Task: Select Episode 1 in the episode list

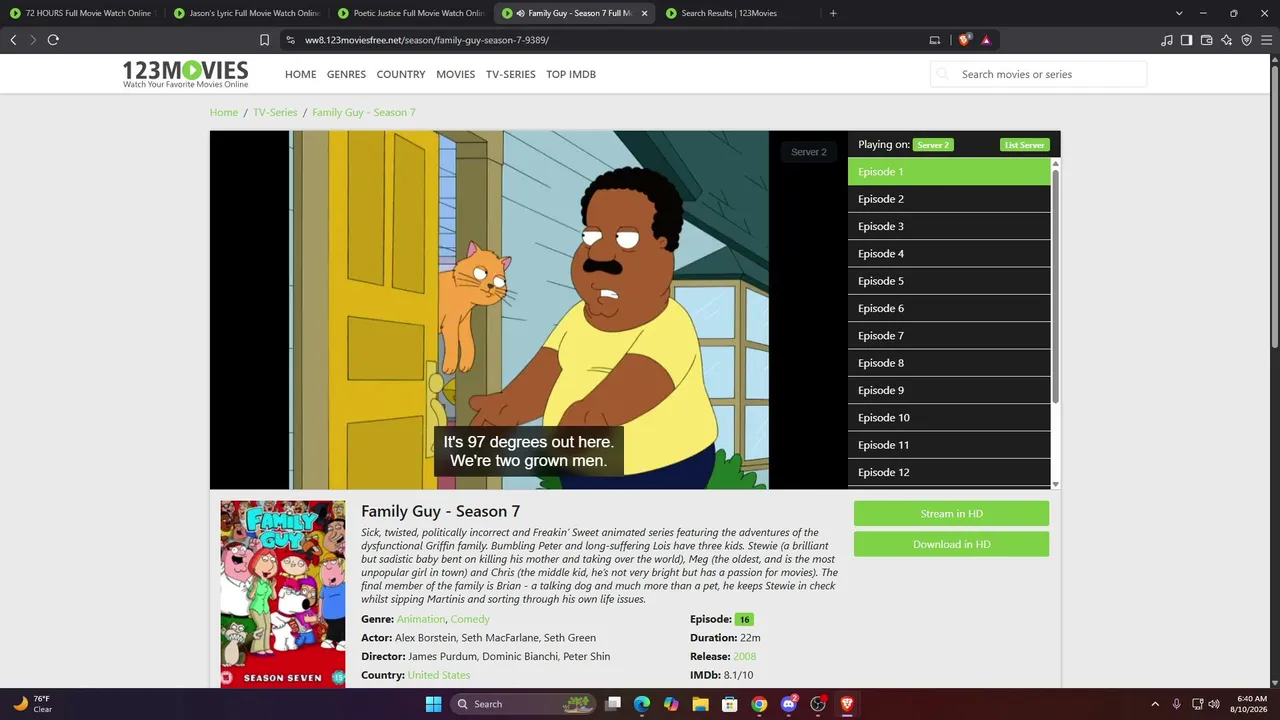Action: pyautogui.click(x=949, y=172)
